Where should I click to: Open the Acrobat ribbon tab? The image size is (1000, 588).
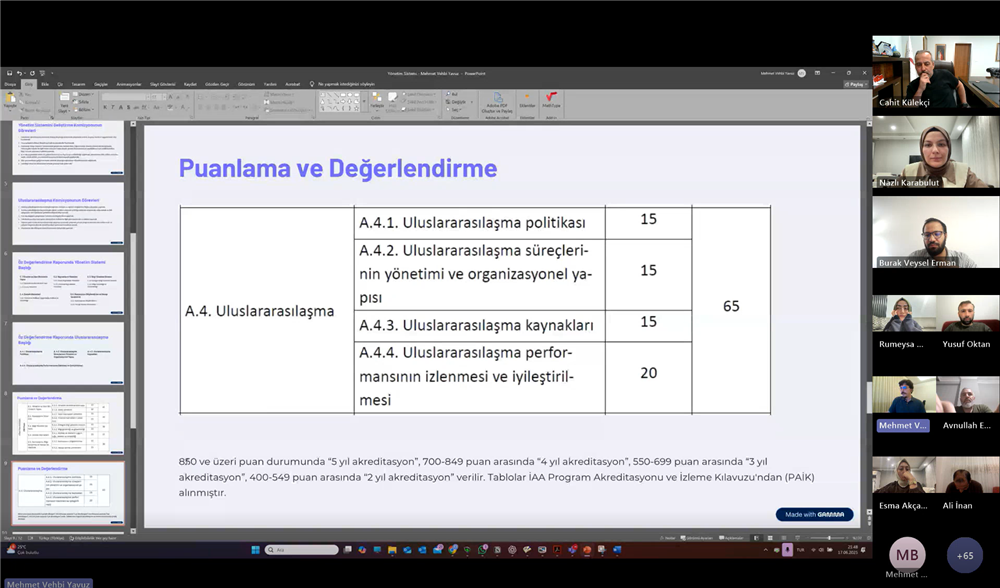(292, 84)
